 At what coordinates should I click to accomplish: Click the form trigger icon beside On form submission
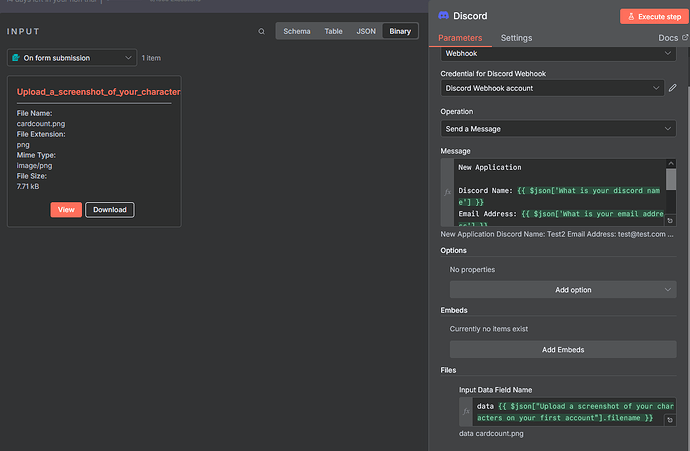pyautogui.click(x=16, y=58)
